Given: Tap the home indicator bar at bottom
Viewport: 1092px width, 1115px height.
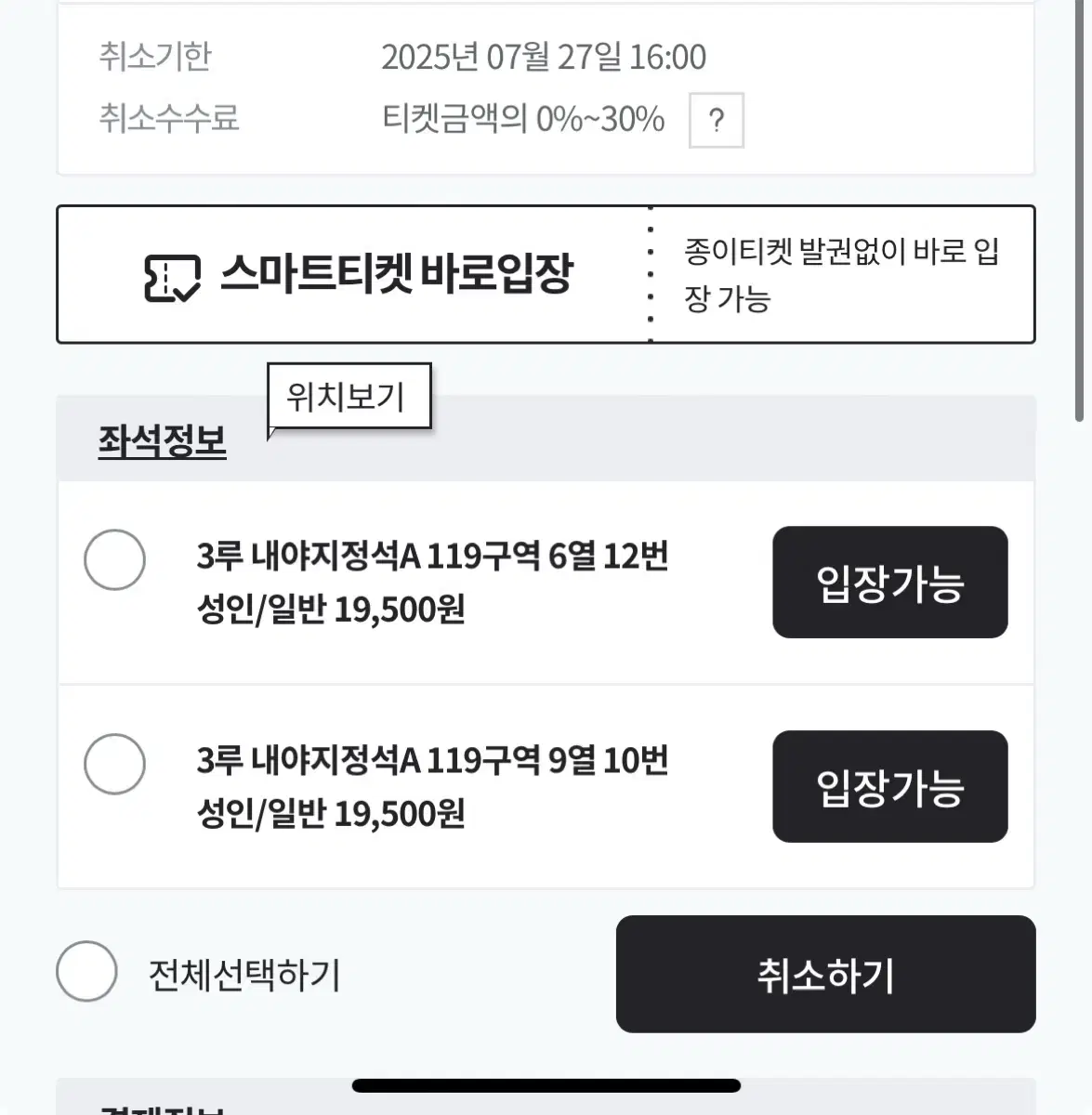Looking at the screenshot, I should click(546, 1085).
